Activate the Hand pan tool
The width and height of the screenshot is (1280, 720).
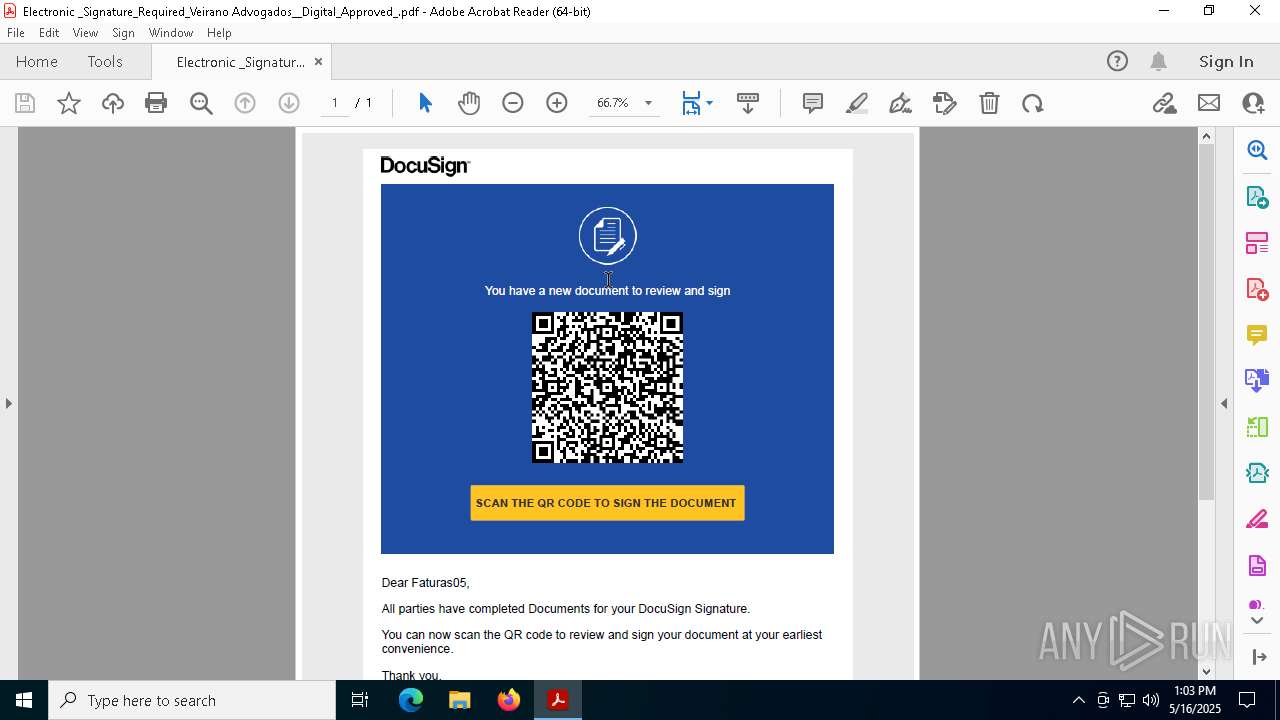pyautogui.click(x=469, y=103)
